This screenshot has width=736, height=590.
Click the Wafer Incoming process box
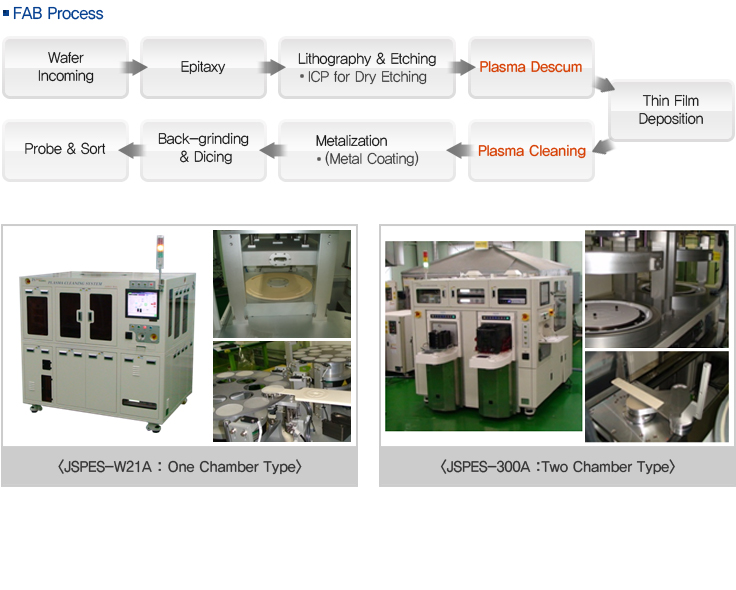tap(65, 67)
